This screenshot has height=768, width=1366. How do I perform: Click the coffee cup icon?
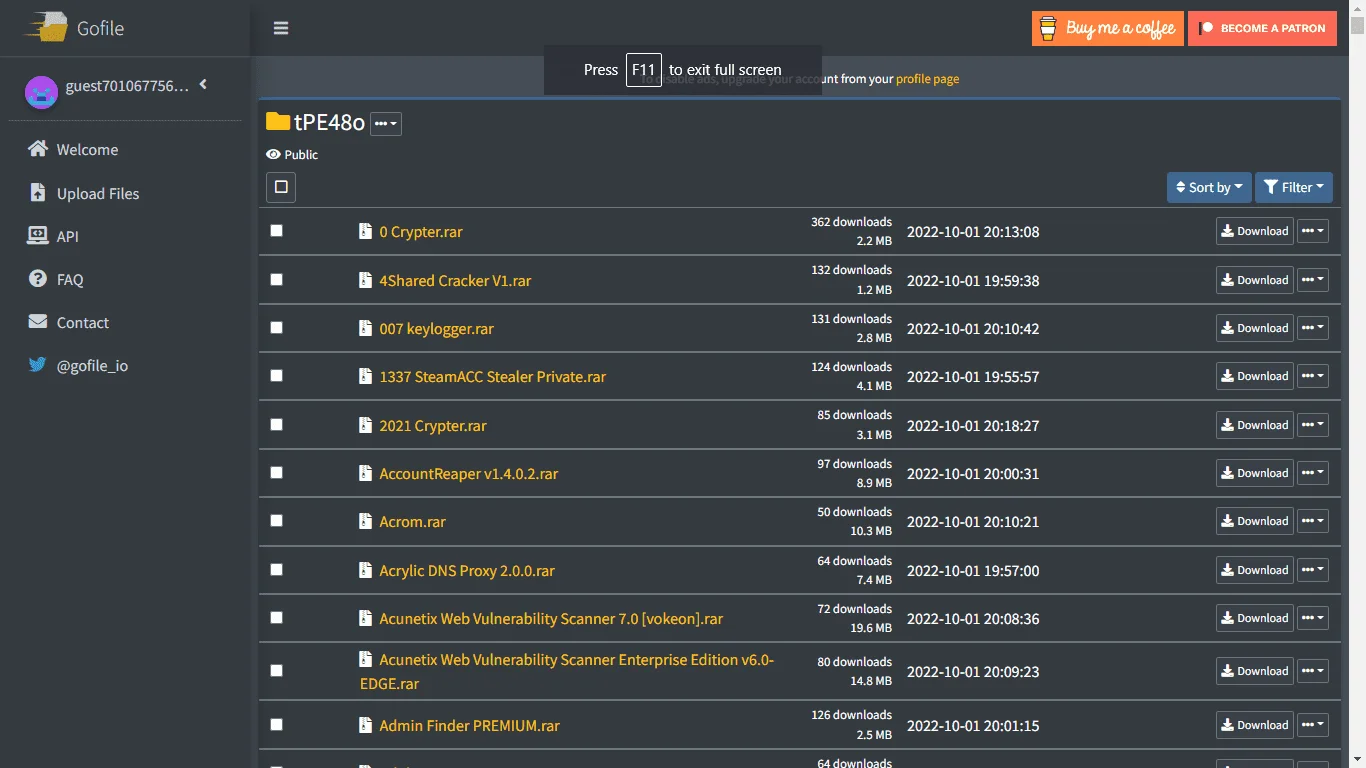click(x=1047, y=28)
